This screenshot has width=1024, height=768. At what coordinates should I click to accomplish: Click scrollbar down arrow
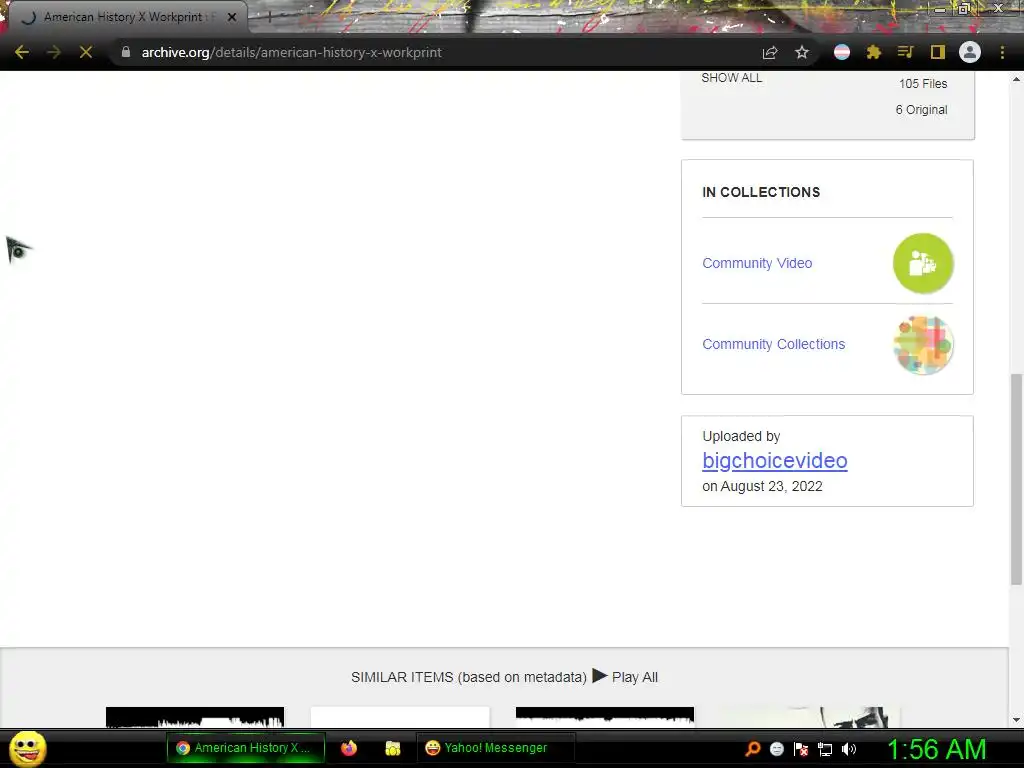point(1016,720)
